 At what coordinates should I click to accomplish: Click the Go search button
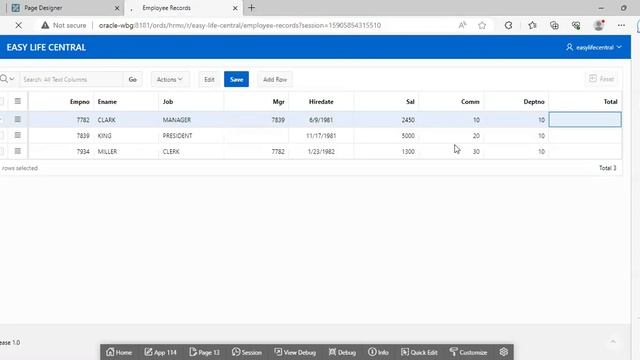pos(132,79)
